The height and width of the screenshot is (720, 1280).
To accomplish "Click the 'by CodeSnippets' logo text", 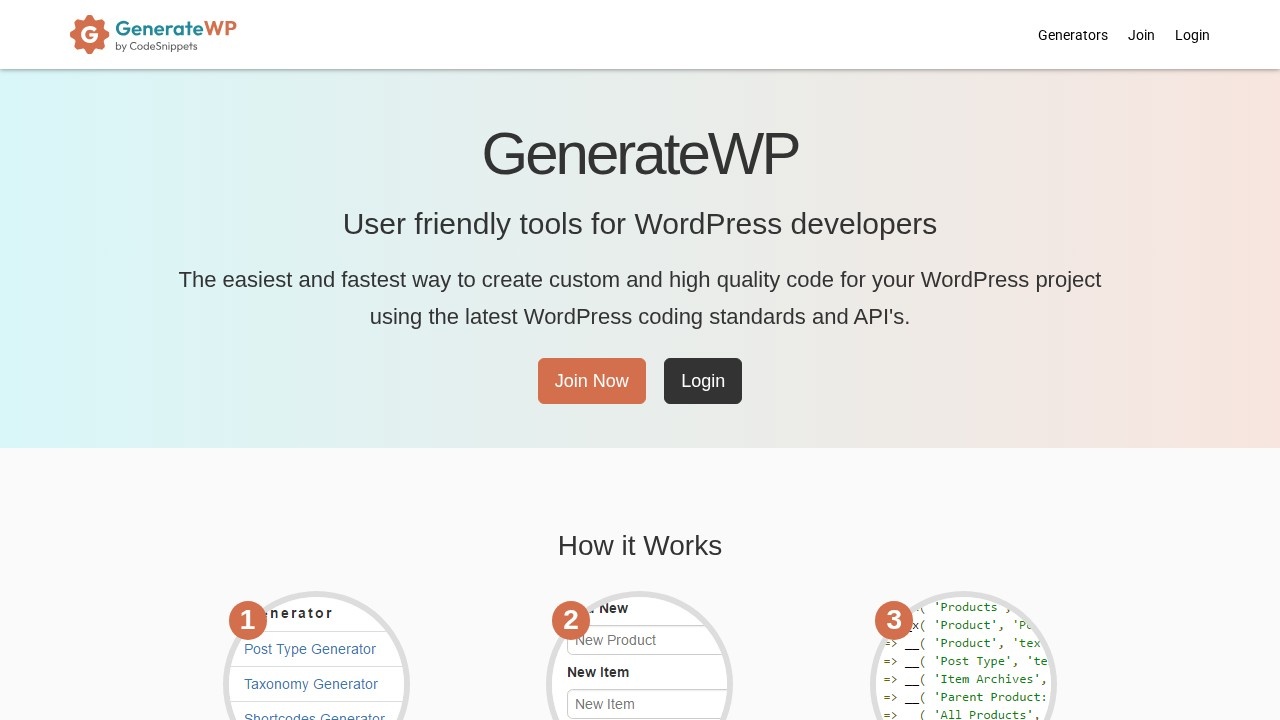I will (x=156, y=47).
